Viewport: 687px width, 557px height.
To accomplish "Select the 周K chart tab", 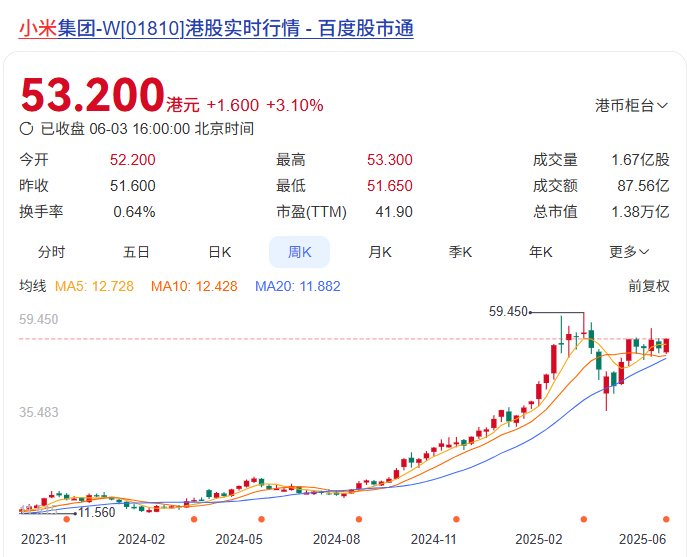I will pos(299,252).
